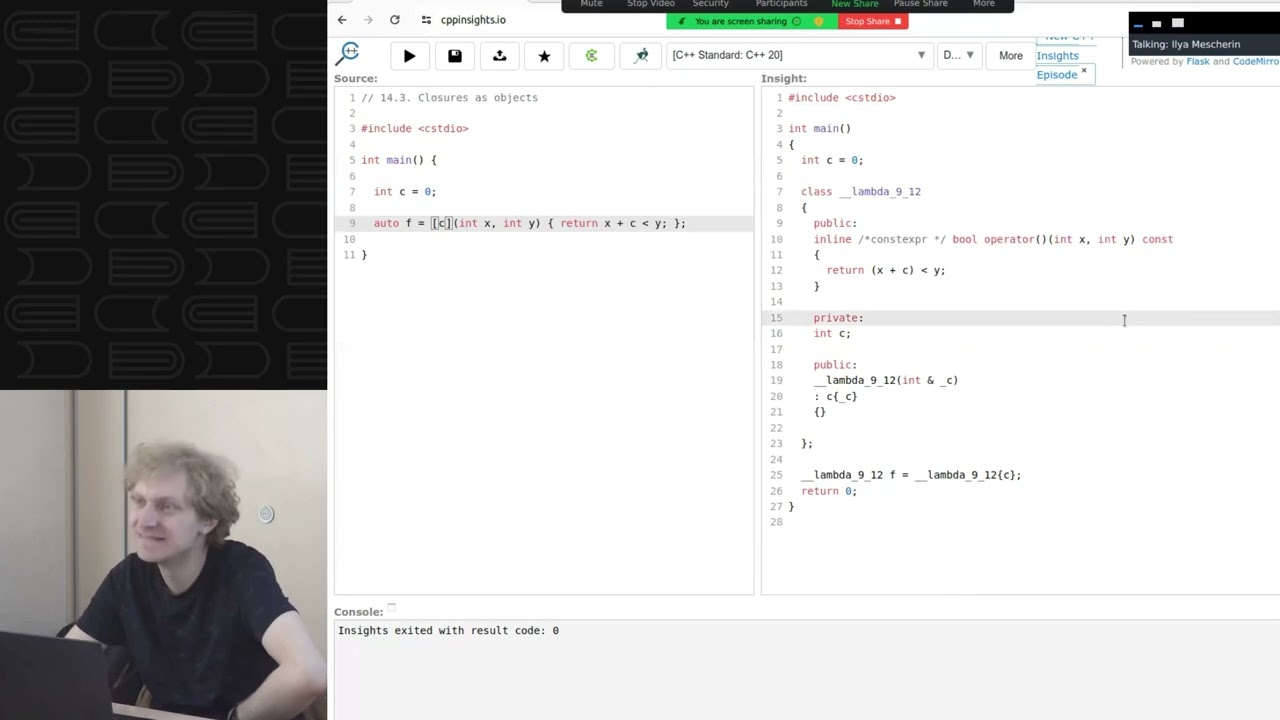Click 'return (x + c) < y;' insight line

coord(885,271)
